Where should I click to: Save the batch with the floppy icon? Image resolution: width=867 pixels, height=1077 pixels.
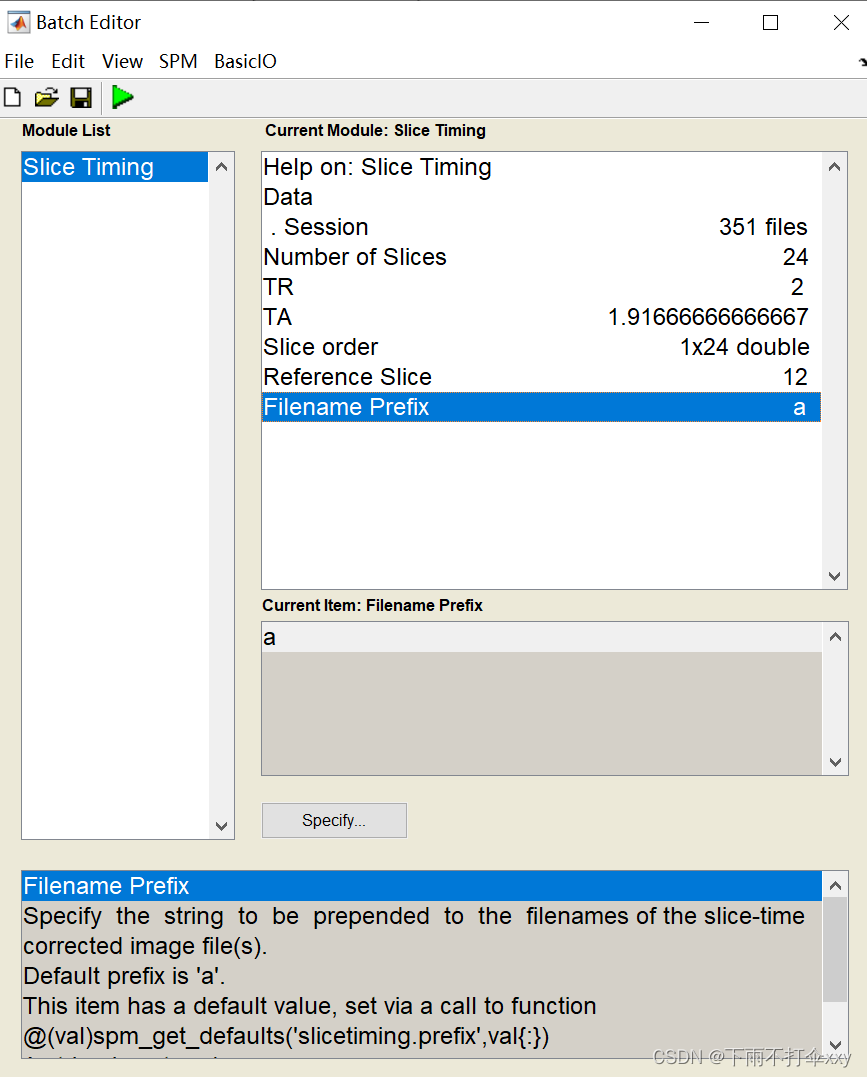pyautogui.click(x=81, y=98)
